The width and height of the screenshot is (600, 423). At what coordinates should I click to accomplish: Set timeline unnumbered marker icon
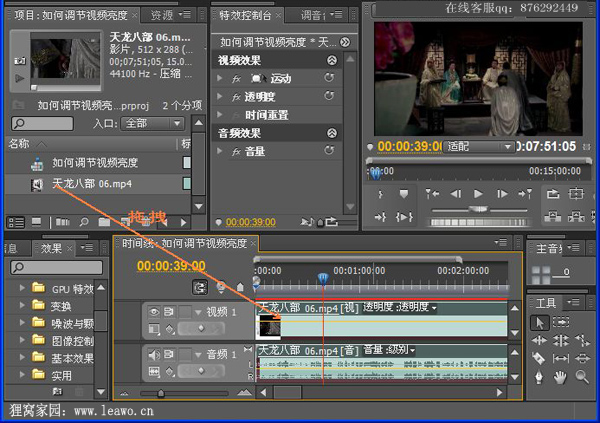click(x=240, y=287)
